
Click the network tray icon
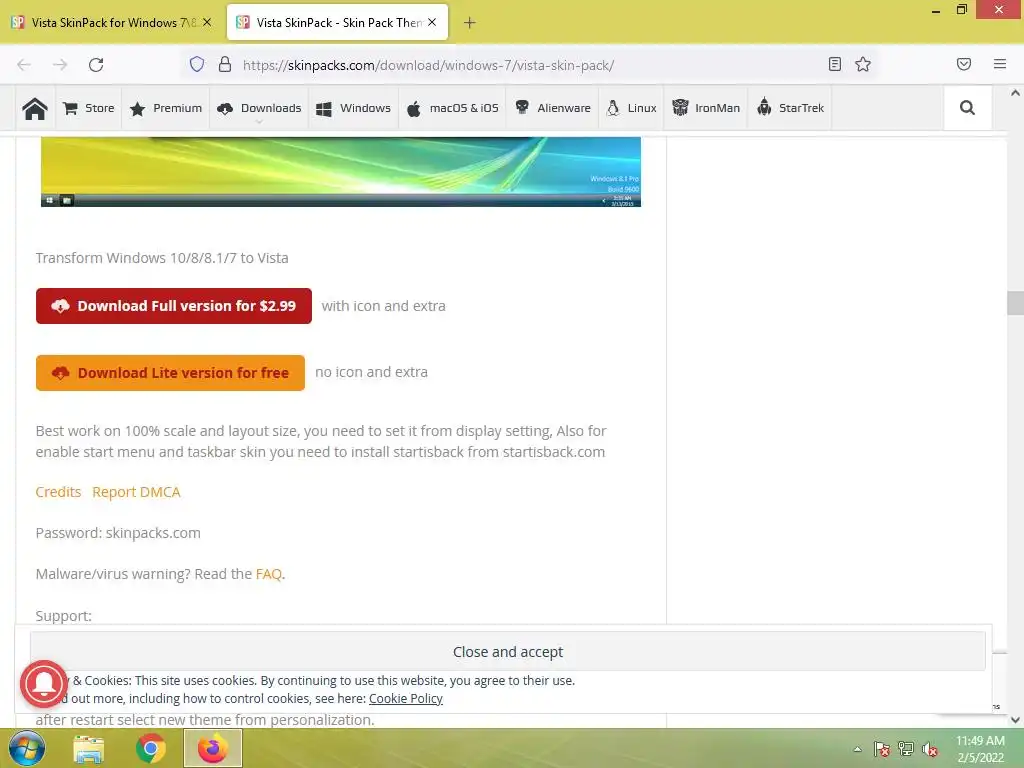pyautogui.click(x=906, y=749)
